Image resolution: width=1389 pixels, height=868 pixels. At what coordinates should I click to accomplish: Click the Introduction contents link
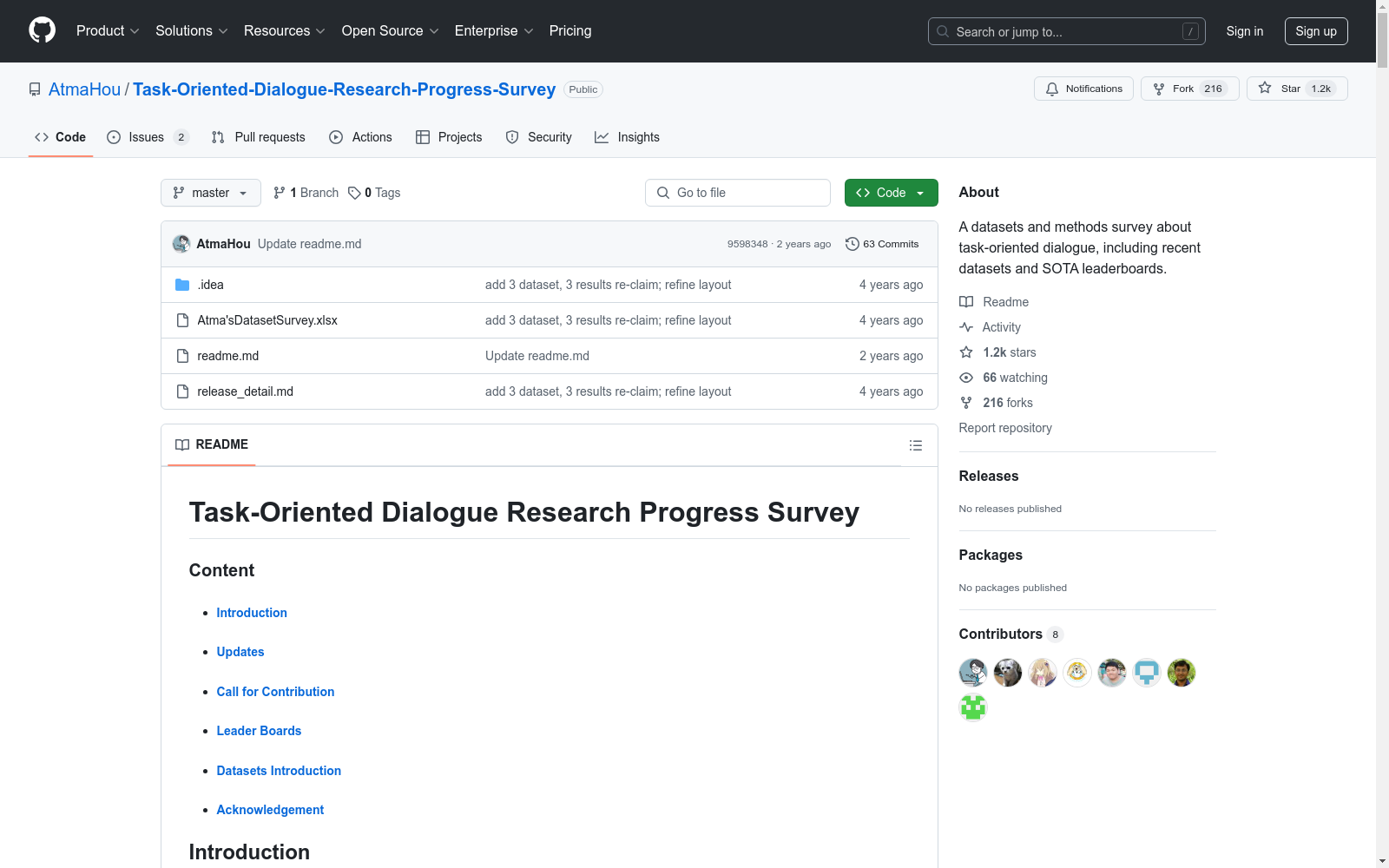coord(252,613)
